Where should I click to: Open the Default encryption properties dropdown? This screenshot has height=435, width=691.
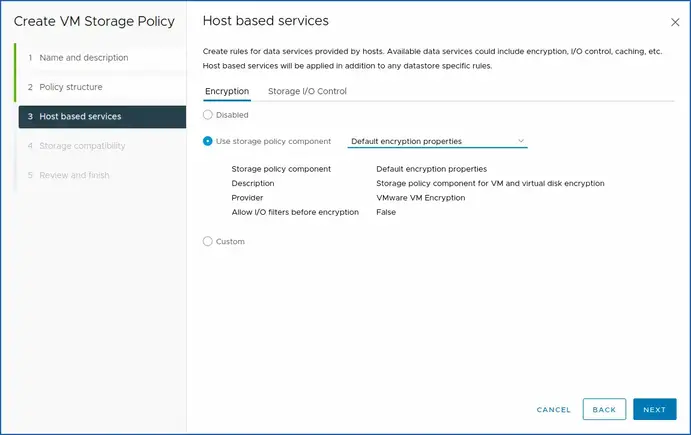tap(437, 141)
